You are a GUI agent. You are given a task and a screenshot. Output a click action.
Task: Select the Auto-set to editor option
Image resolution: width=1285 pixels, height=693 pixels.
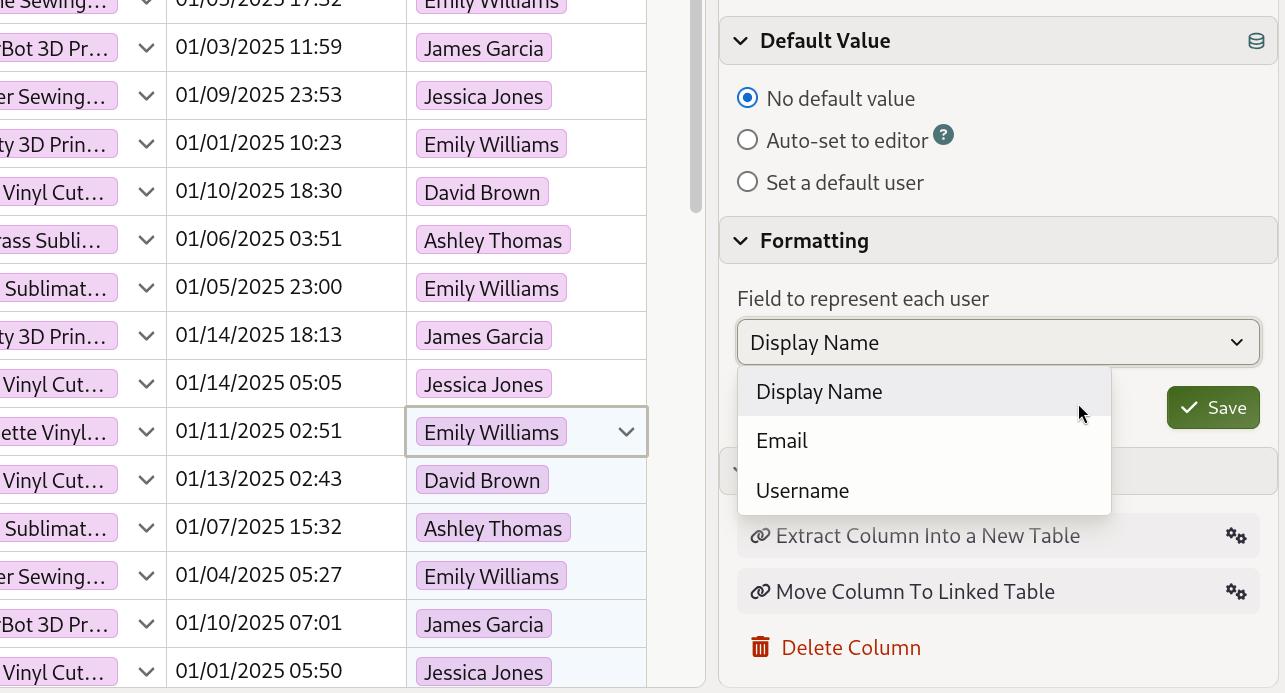click(747, 140)
